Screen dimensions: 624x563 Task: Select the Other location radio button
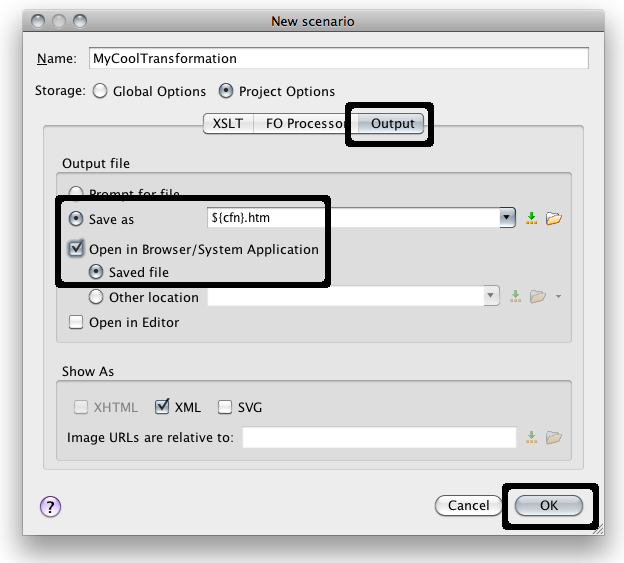click(96, 297)
